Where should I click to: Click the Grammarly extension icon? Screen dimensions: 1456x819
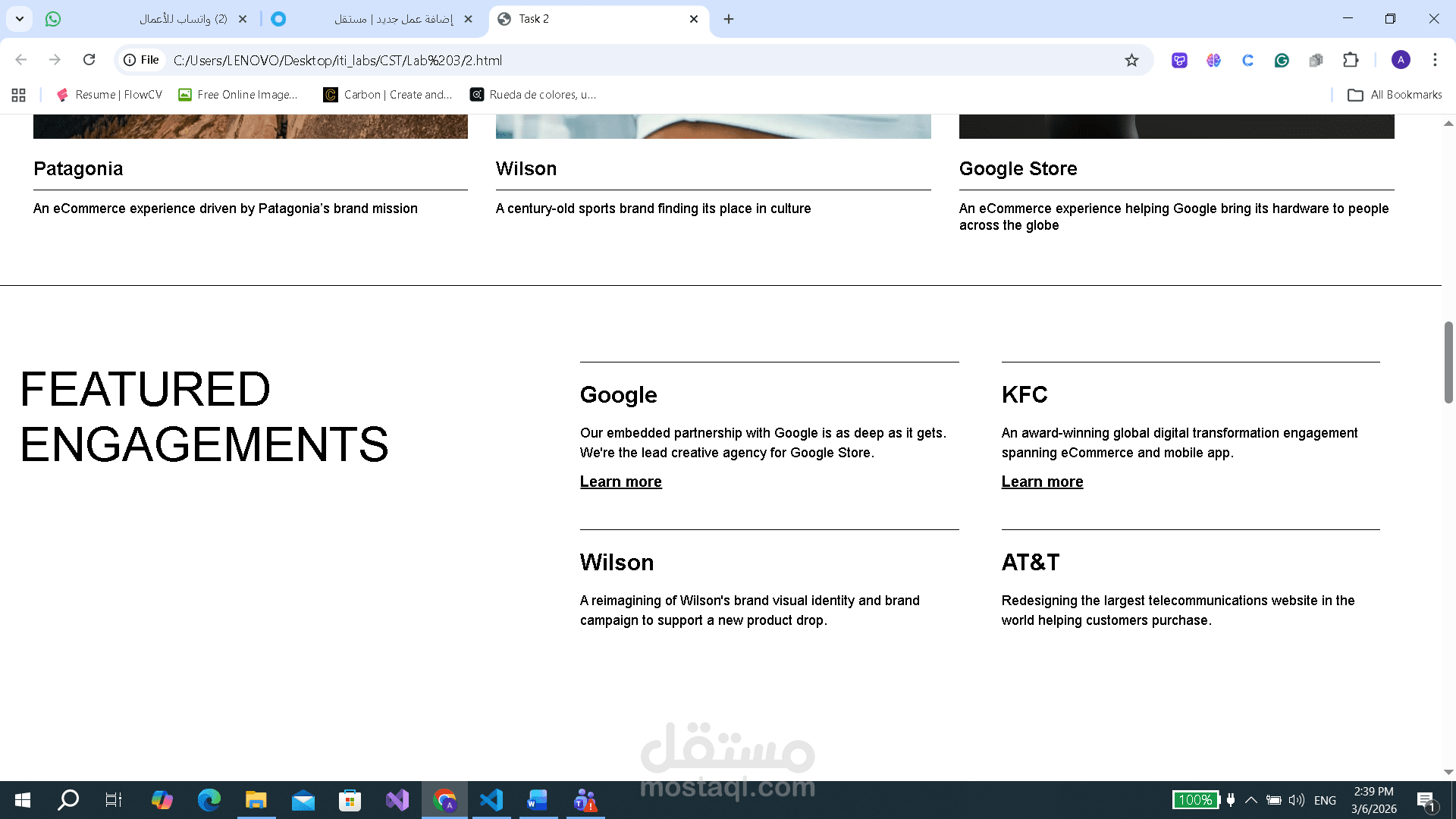coord(1282,60)
